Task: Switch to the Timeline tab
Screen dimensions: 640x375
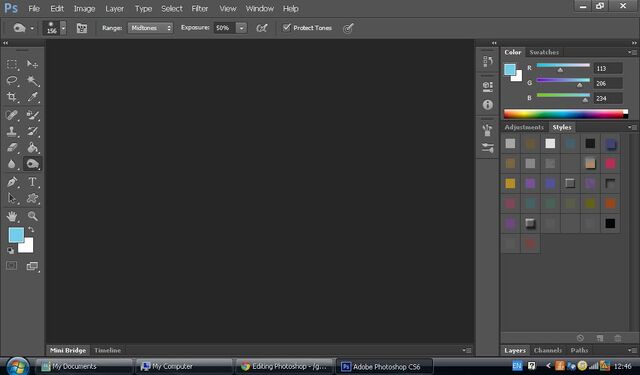Action: click(x=107, y=350)
